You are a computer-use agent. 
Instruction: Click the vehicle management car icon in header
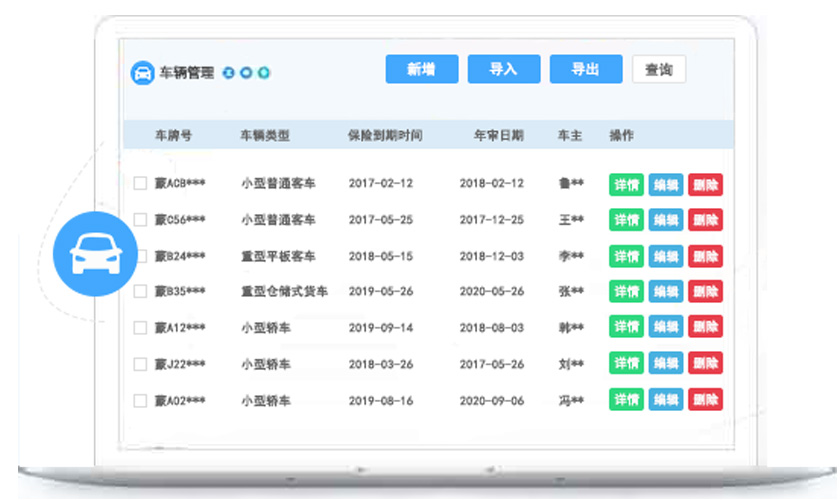[x=142, y=73]
